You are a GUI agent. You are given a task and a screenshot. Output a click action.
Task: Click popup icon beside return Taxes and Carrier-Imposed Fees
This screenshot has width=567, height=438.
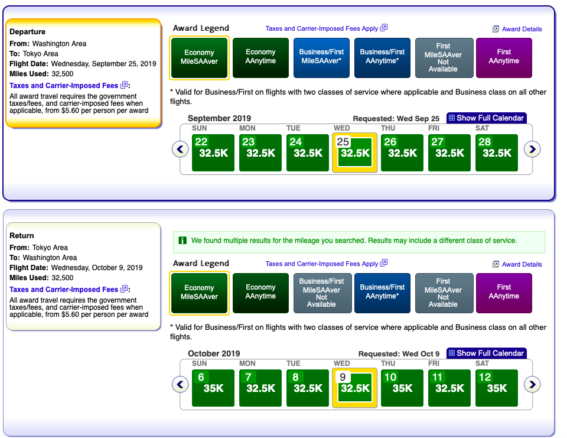(124, 289)
